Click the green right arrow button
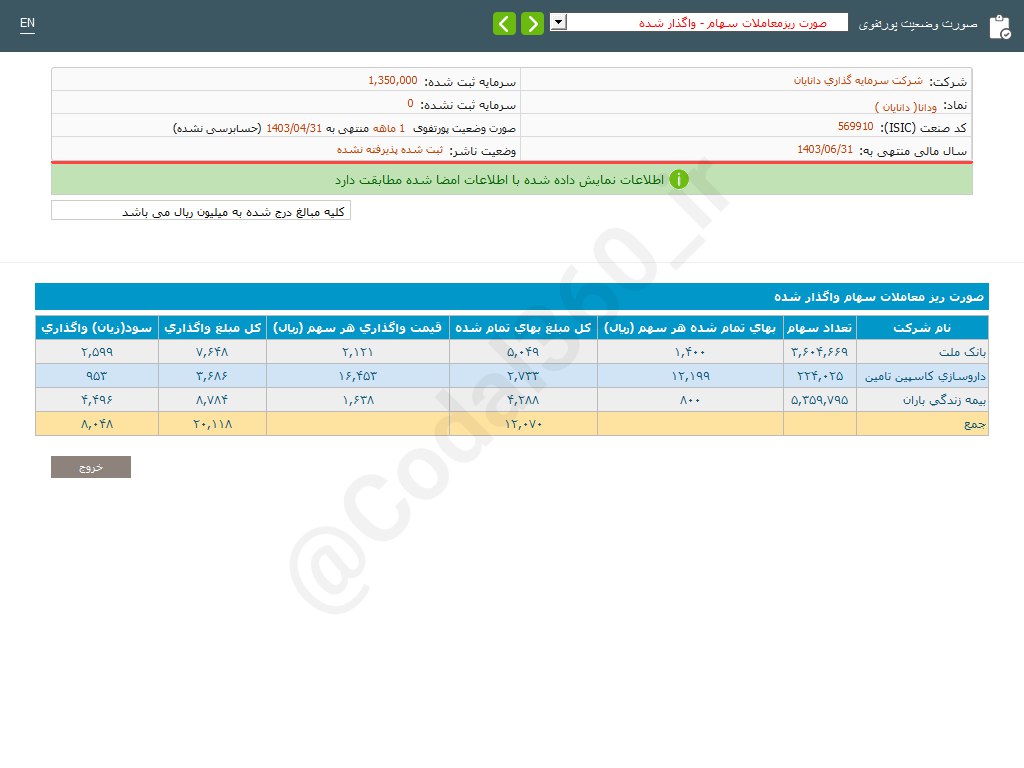 point(532,23)
